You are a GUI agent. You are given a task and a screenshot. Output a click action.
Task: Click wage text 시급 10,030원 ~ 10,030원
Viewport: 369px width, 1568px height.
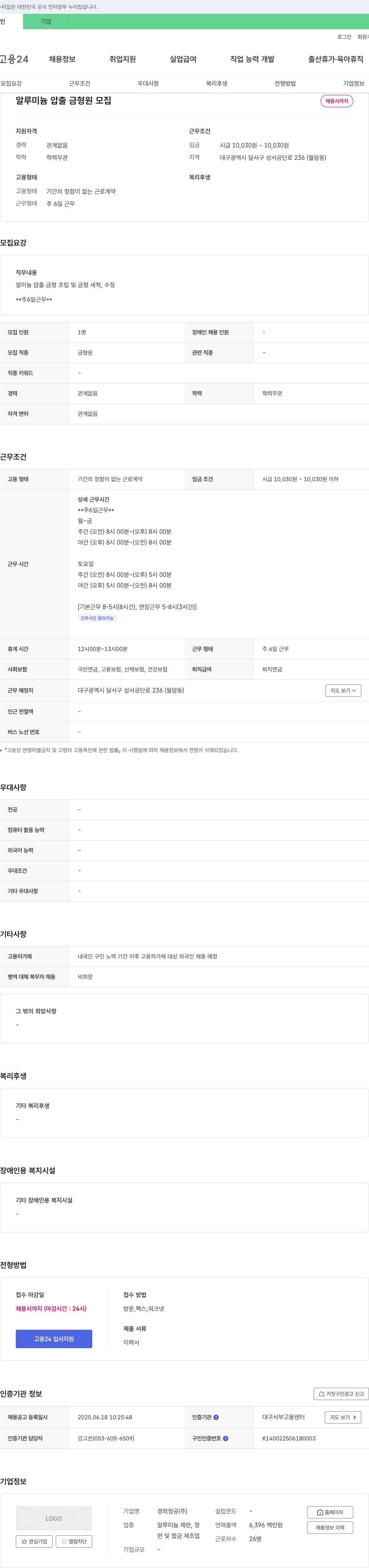pyautogui.click(x=254, y=146)
